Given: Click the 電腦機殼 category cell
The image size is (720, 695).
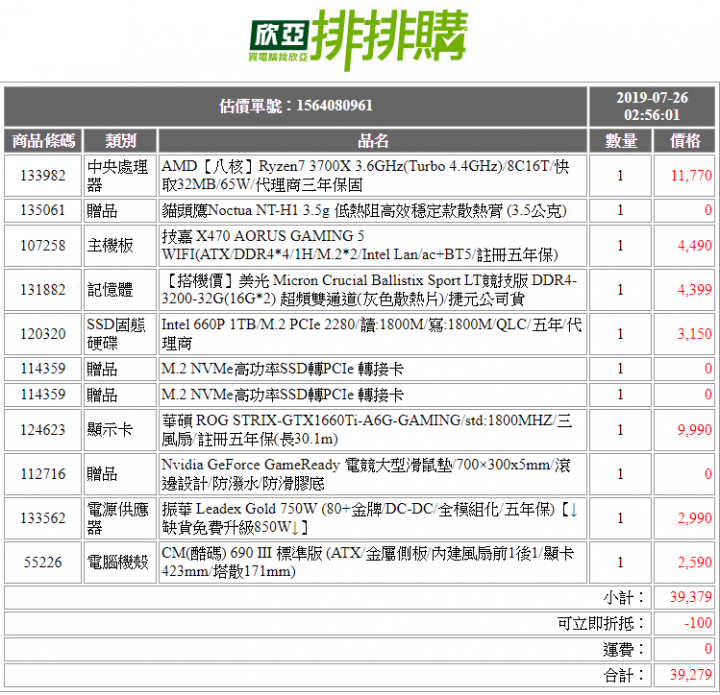Looking at the screenshot, I should pyautogui.click(x=120, y=562).
